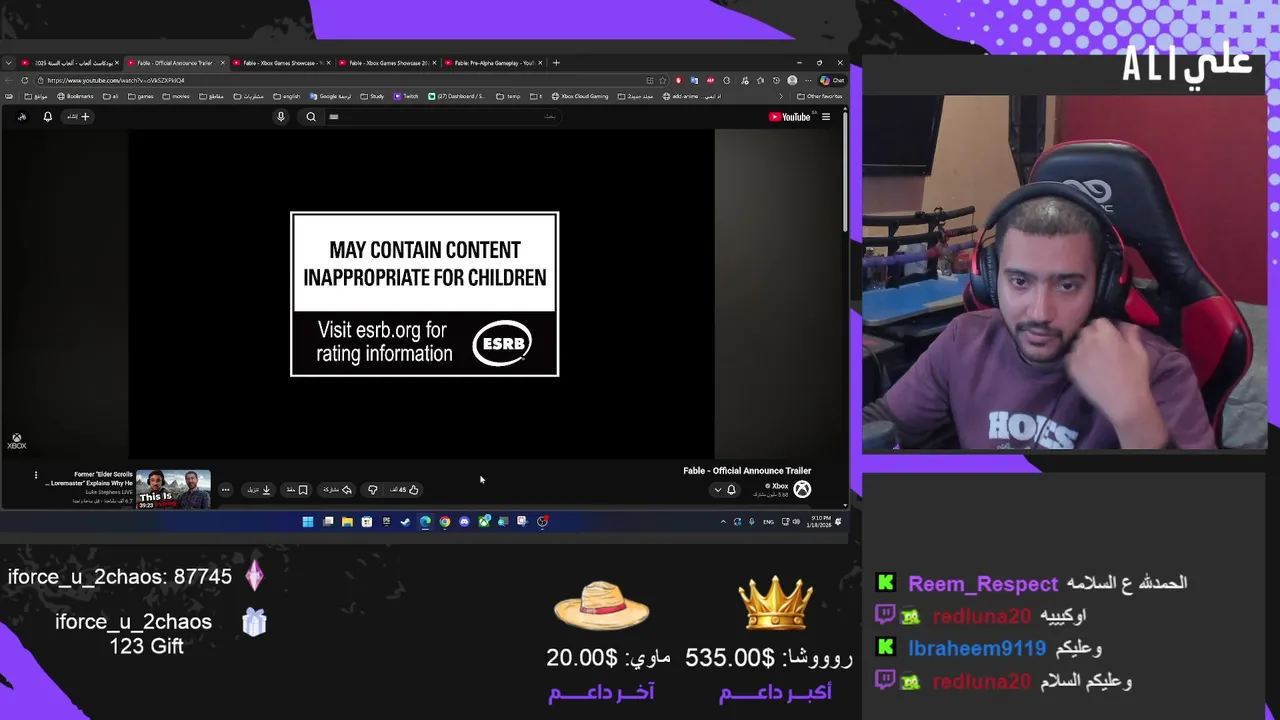This screenshot has height=720, width=1280.
Task: Click the favorite star icon in address bar
Action: (x=662, y=80)
